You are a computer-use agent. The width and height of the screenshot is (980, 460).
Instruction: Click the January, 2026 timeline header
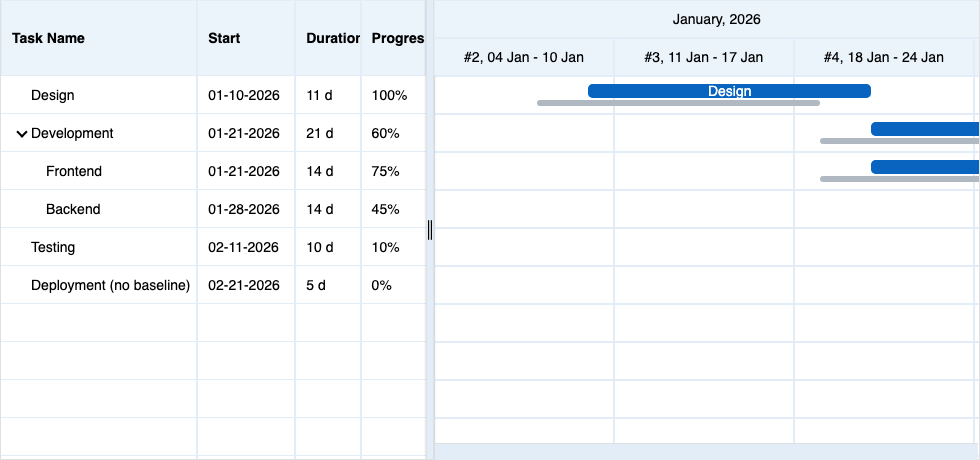coord(716,19)
